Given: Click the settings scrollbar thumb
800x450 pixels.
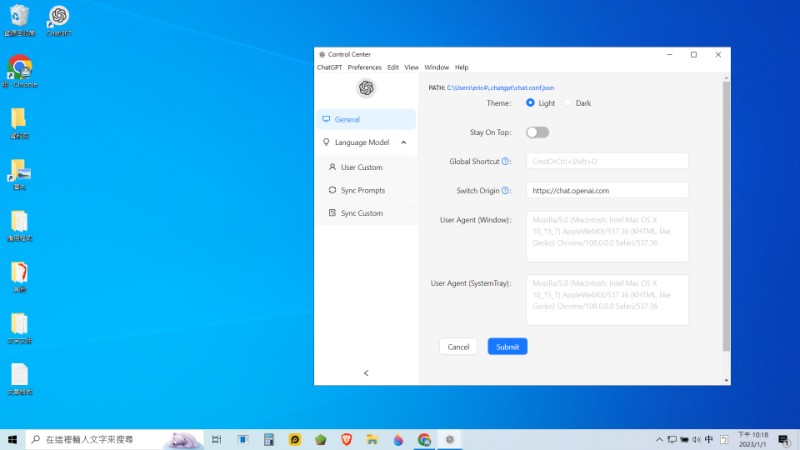Looking at the screenshot, I should pyautogui.click(x=726, y=216).
